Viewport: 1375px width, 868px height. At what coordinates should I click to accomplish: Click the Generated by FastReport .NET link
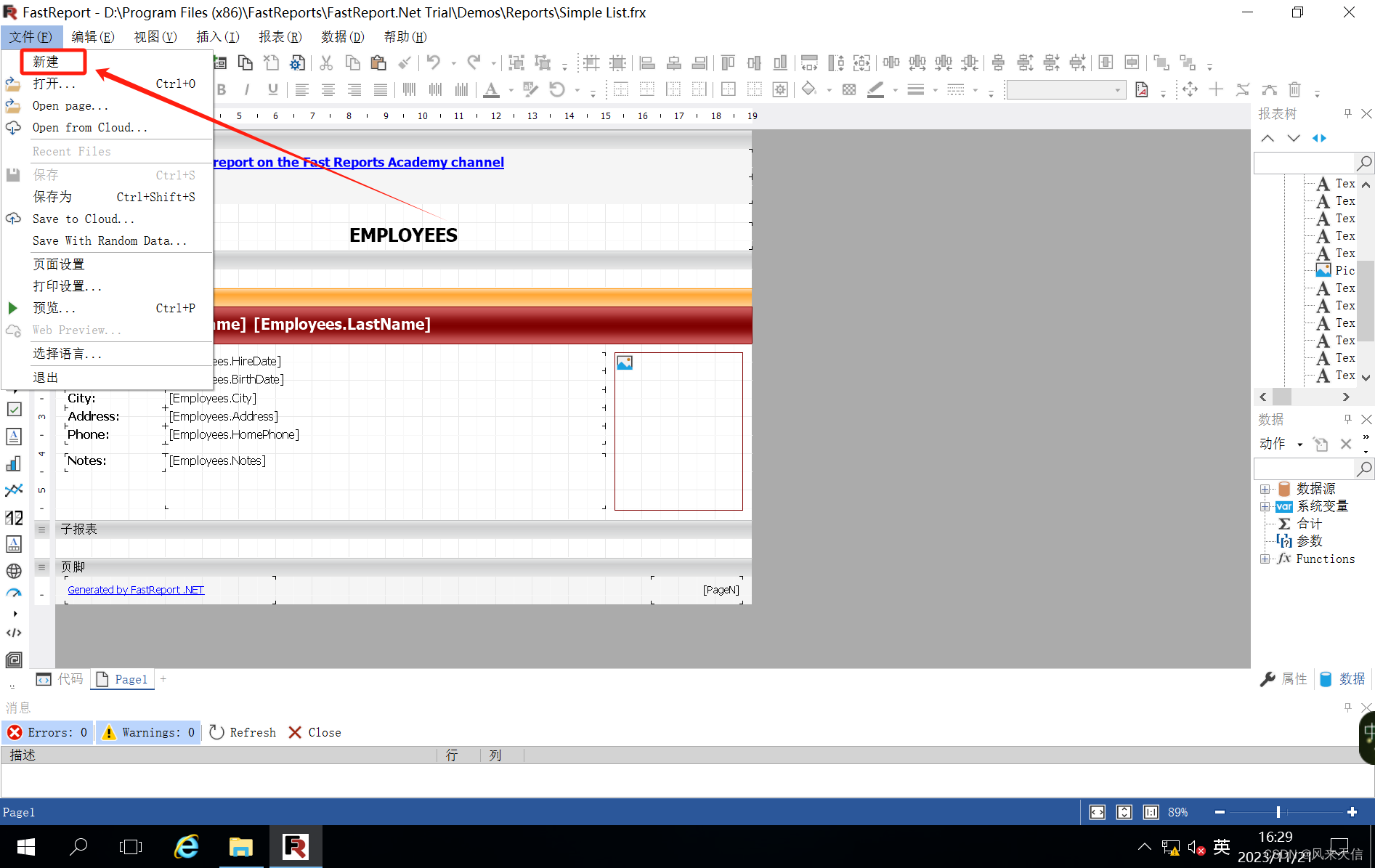(x=134, y=589)
